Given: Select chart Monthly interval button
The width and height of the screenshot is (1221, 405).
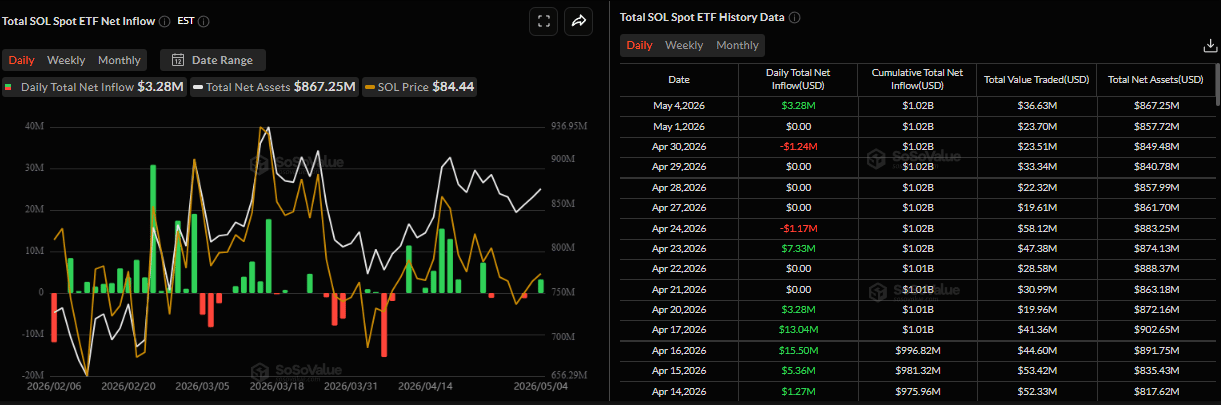Looking at the screenshot, I should tap(119, 60).
